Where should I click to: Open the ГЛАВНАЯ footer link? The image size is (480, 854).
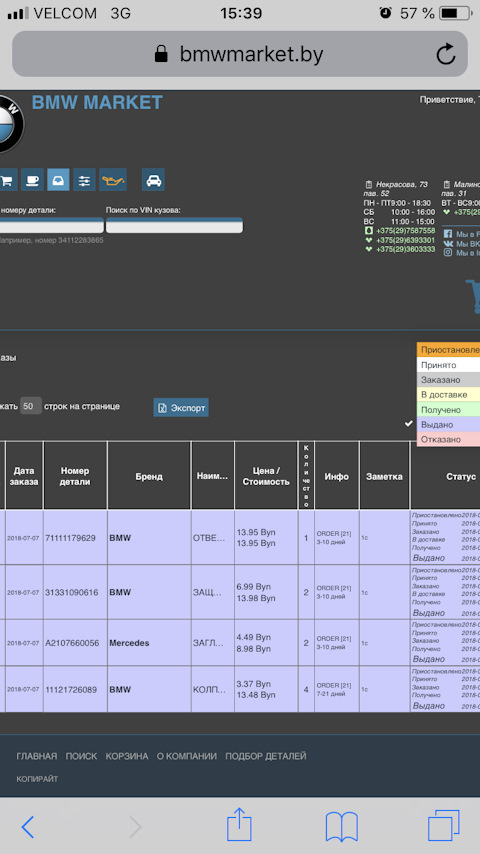37,756
